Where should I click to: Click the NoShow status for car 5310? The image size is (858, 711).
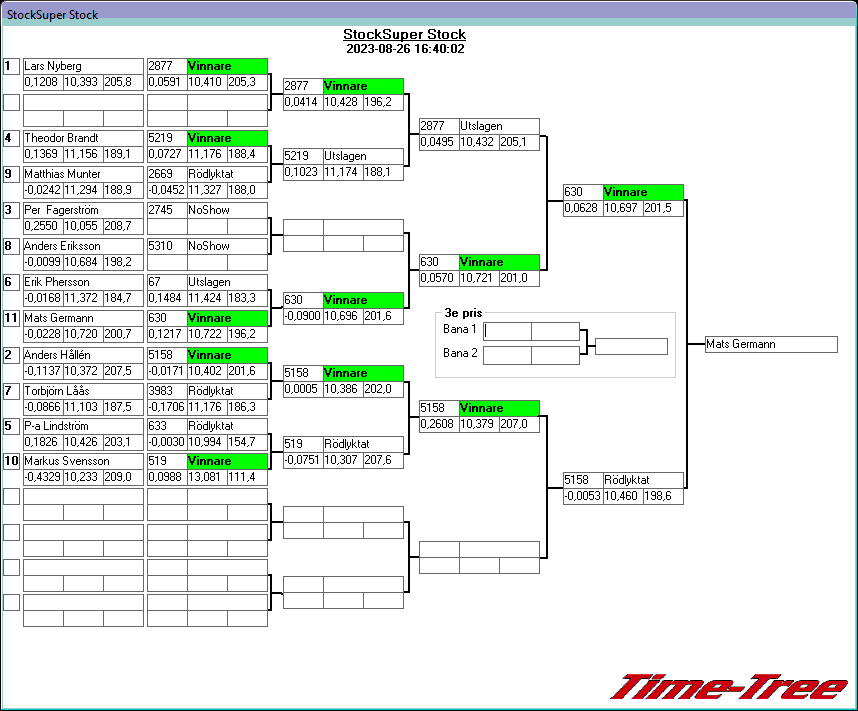pos(227,246)
